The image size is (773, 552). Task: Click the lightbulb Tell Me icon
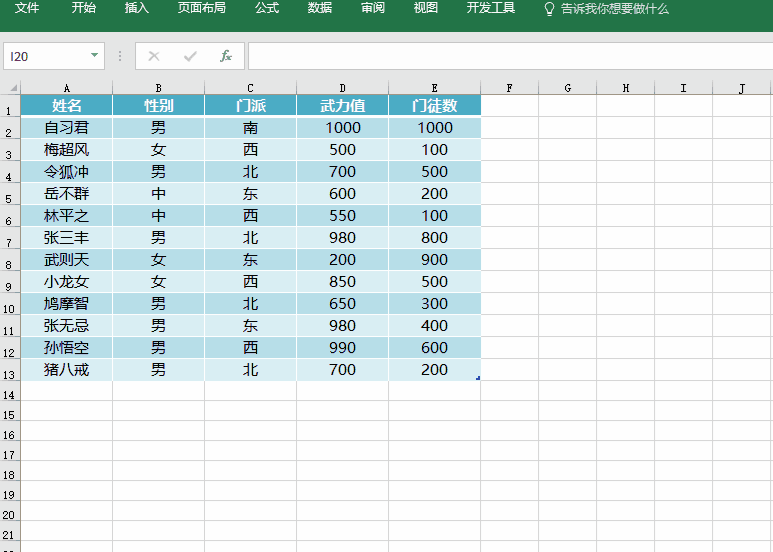coord(549,9)
